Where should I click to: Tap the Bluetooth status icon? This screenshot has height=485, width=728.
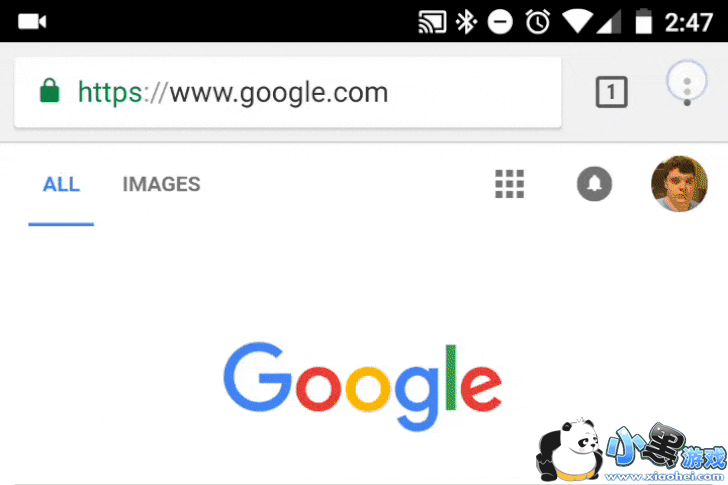[466, 22]
